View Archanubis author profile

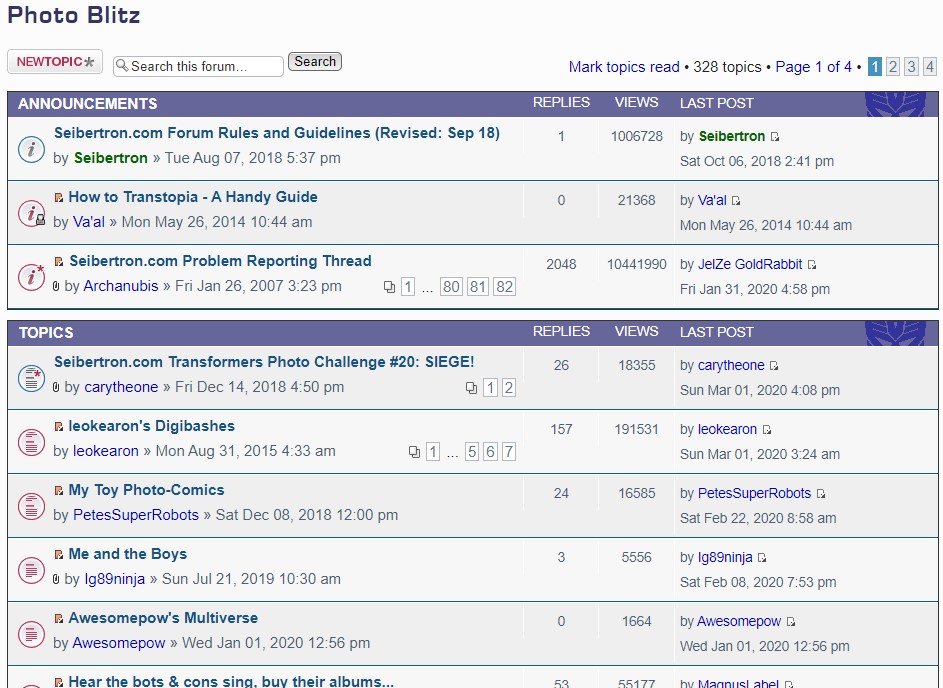pos(120,286)
